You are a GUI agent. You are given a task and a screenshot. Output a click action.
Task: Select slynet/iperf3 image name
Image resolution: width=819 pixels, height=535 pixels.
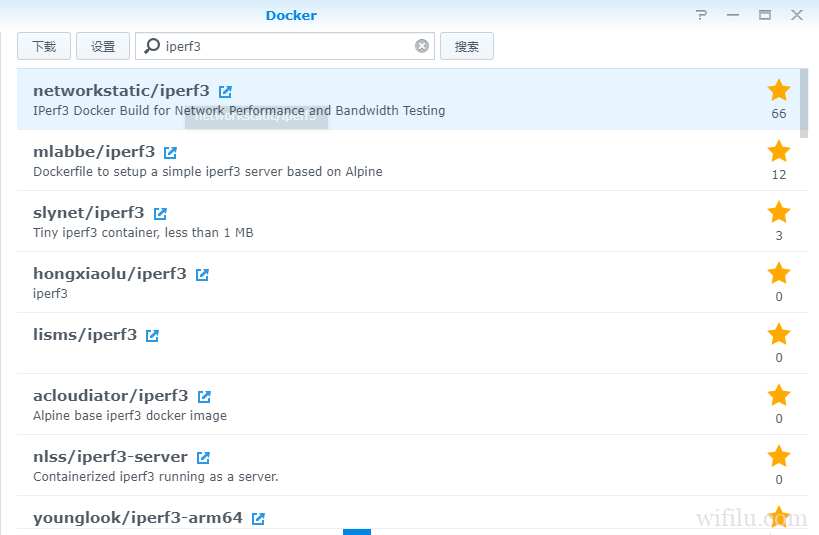[x=89, y=213]
